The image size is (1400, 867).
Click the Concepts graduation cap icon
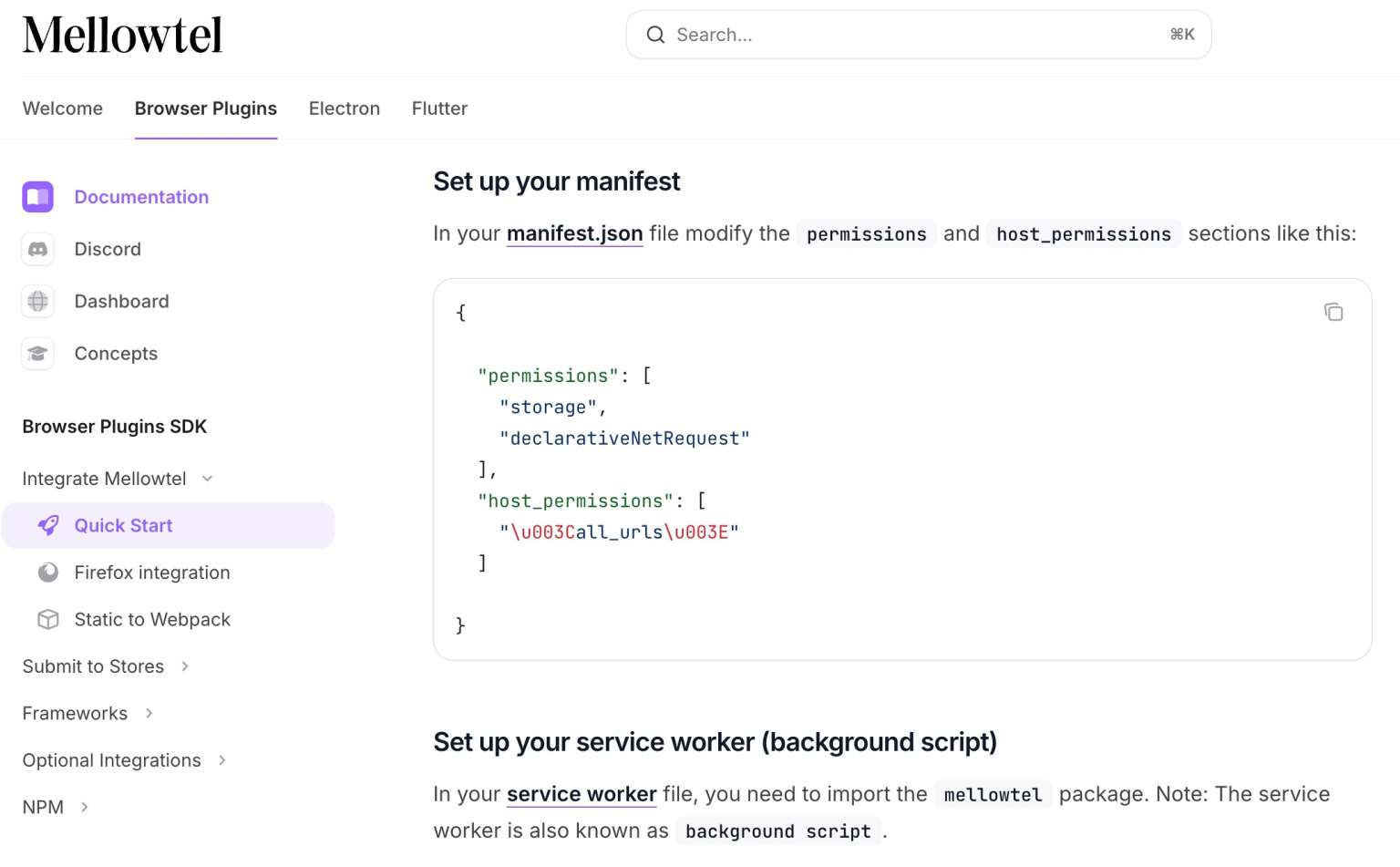click(37, 354)
